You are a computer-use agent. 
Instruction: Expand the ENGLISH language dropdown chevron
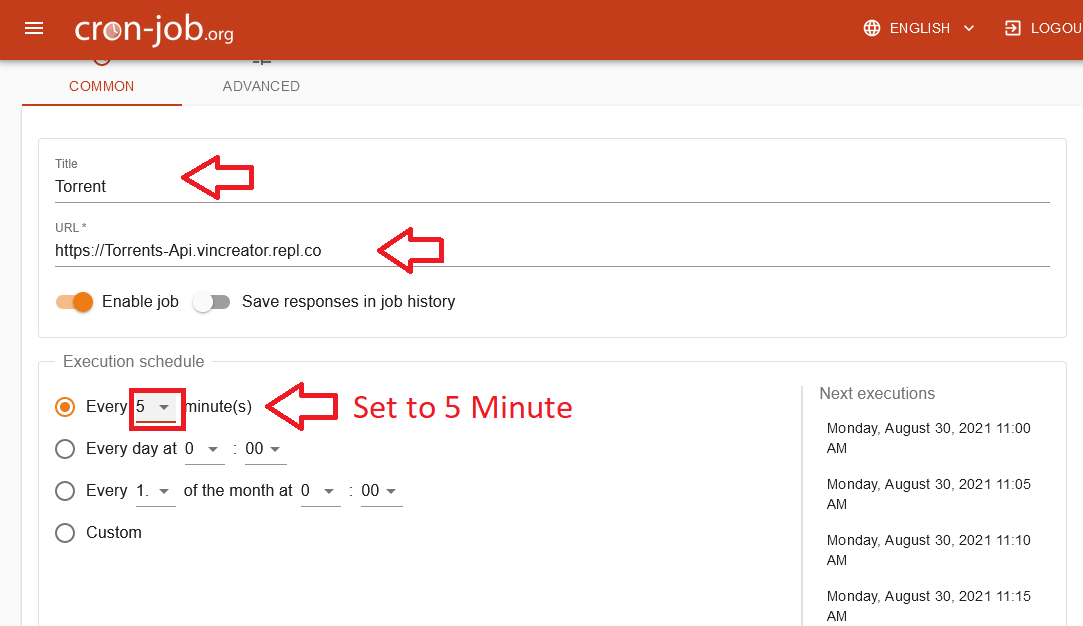click(x=969, y=28)
